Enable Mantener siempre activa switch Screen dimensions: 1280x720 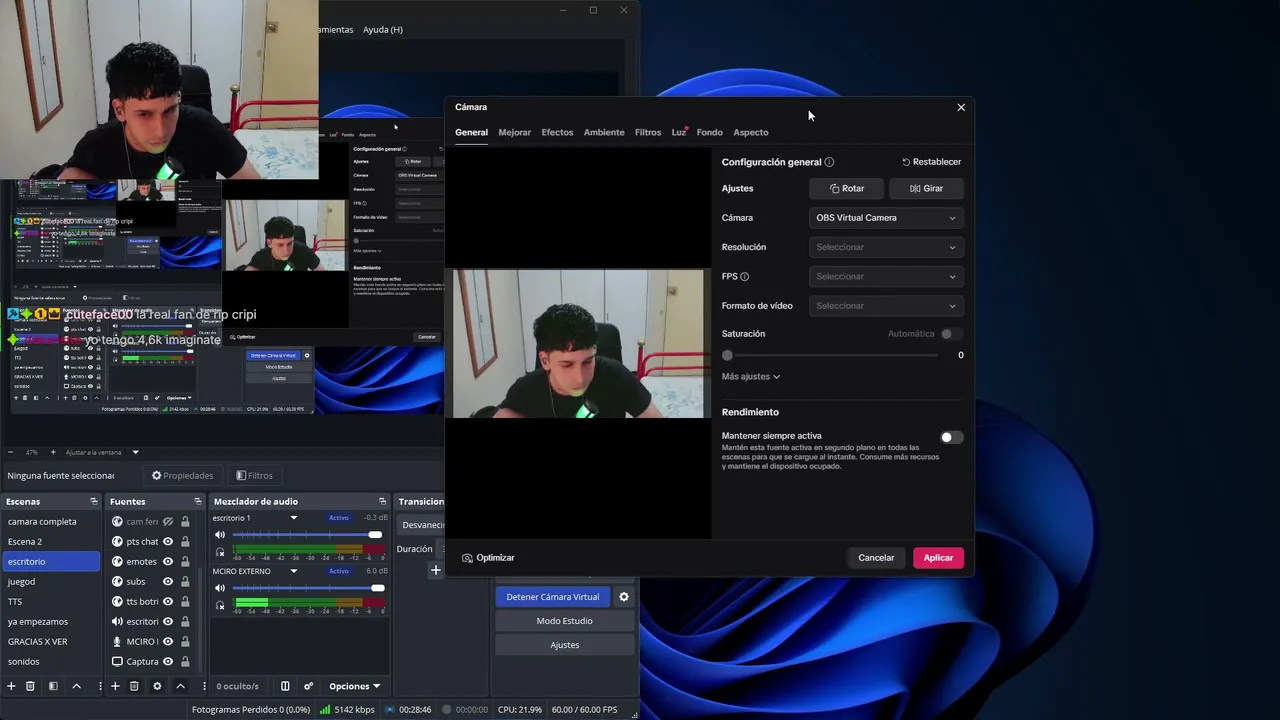click(952, 437)
